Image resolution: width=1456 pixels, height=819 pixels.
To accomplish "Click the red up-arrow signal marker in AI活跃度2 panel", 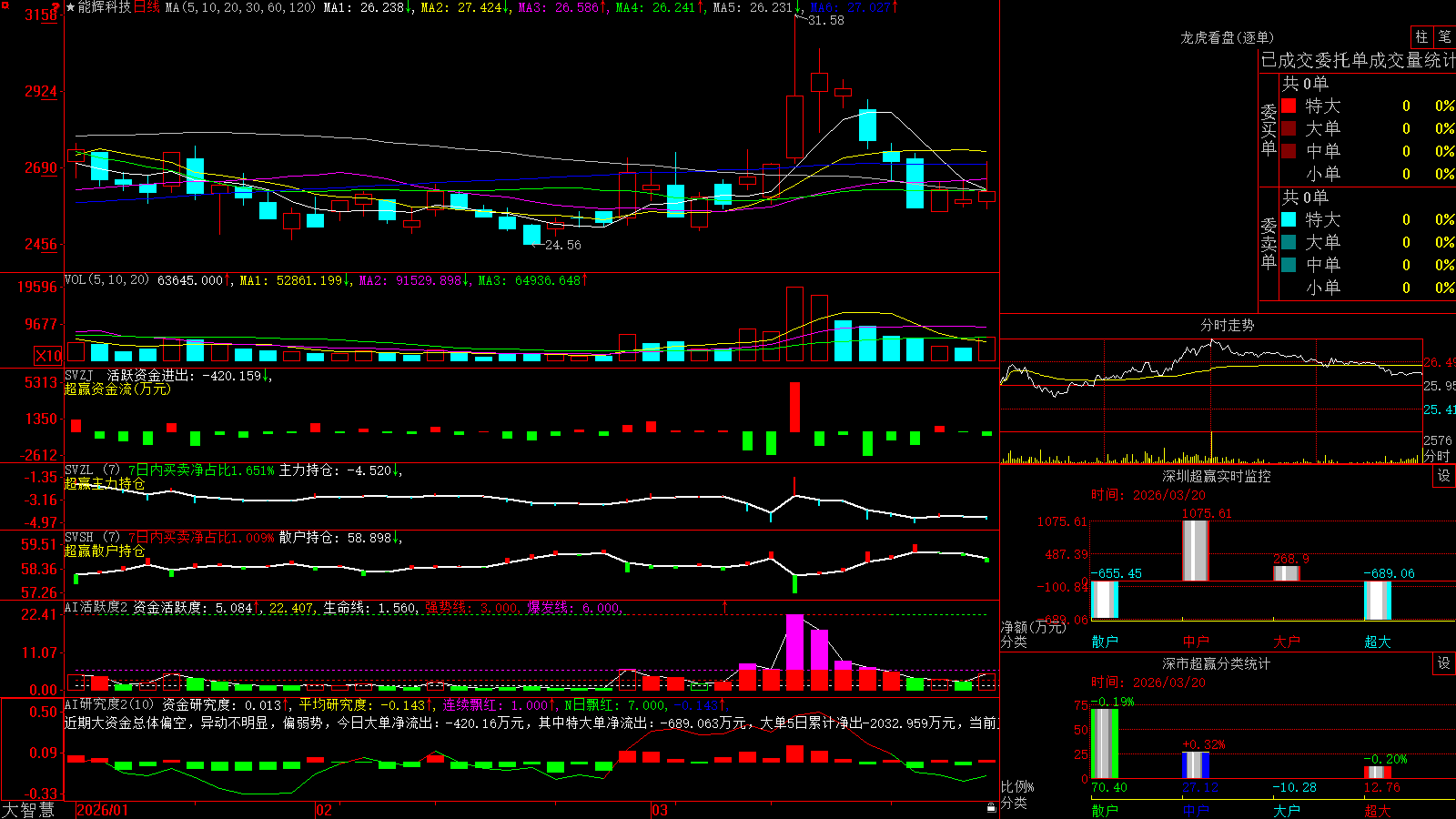I will [x=725, y=606].
